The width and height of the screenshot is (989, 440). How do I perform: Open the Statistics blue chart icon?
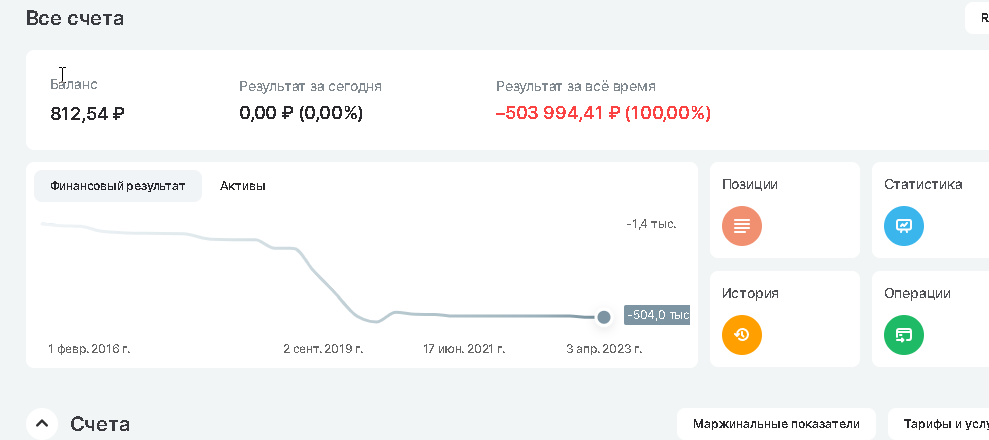[903, 226]
